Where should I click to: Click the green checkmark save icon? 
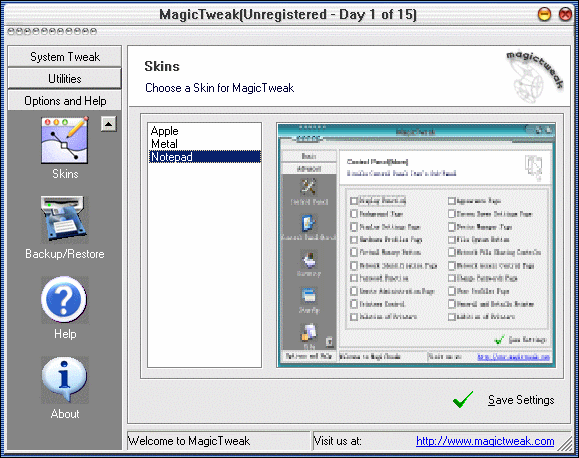coord(463,400)
